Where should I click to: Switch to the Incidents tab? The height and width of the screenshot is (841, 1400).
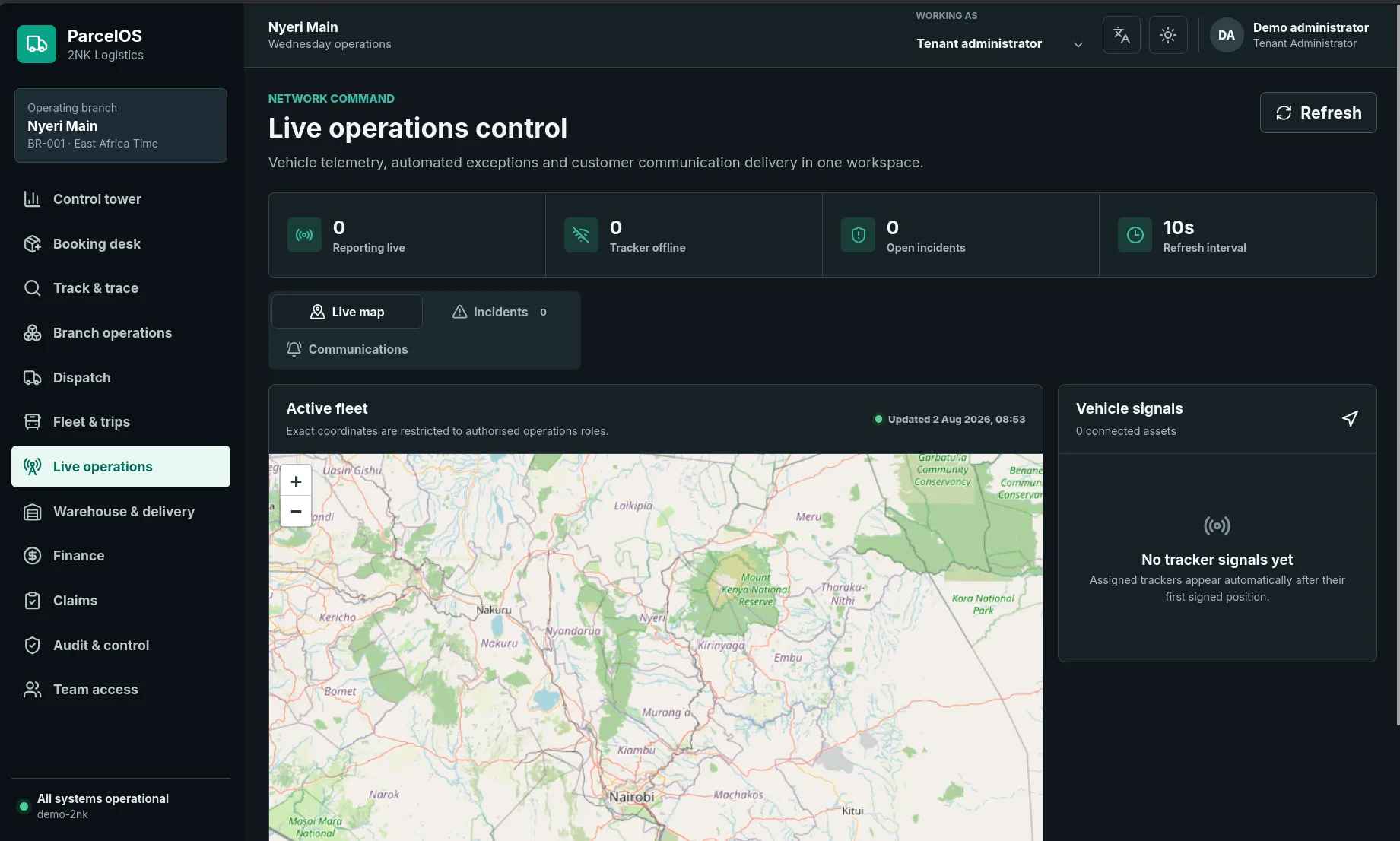500,312
